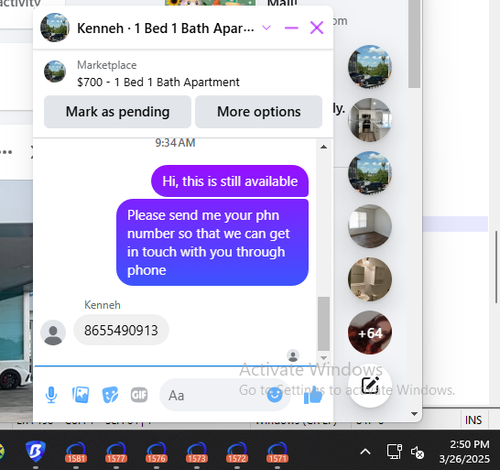Open the sticker picker icon

click(110, 395)
